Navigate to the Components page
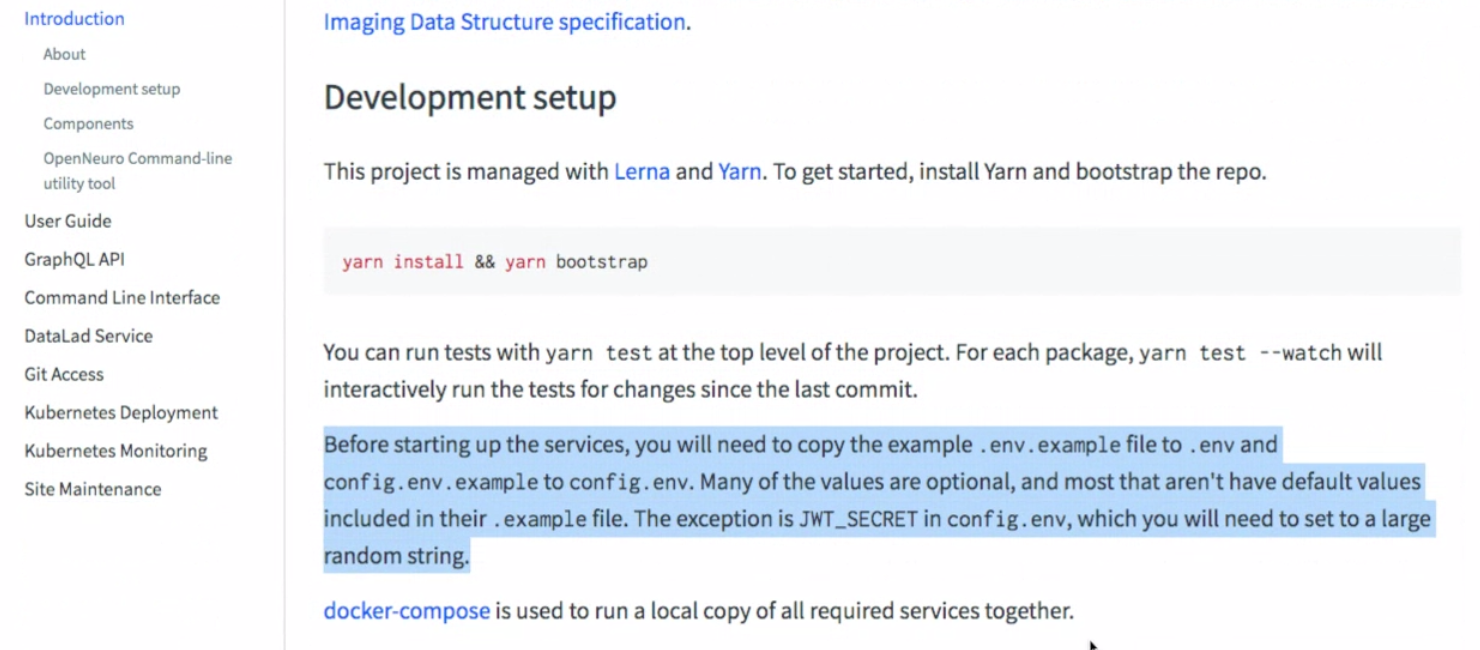Image resolution: width=1480 pixels, height=650 pixels. click(x=88, y=123)
